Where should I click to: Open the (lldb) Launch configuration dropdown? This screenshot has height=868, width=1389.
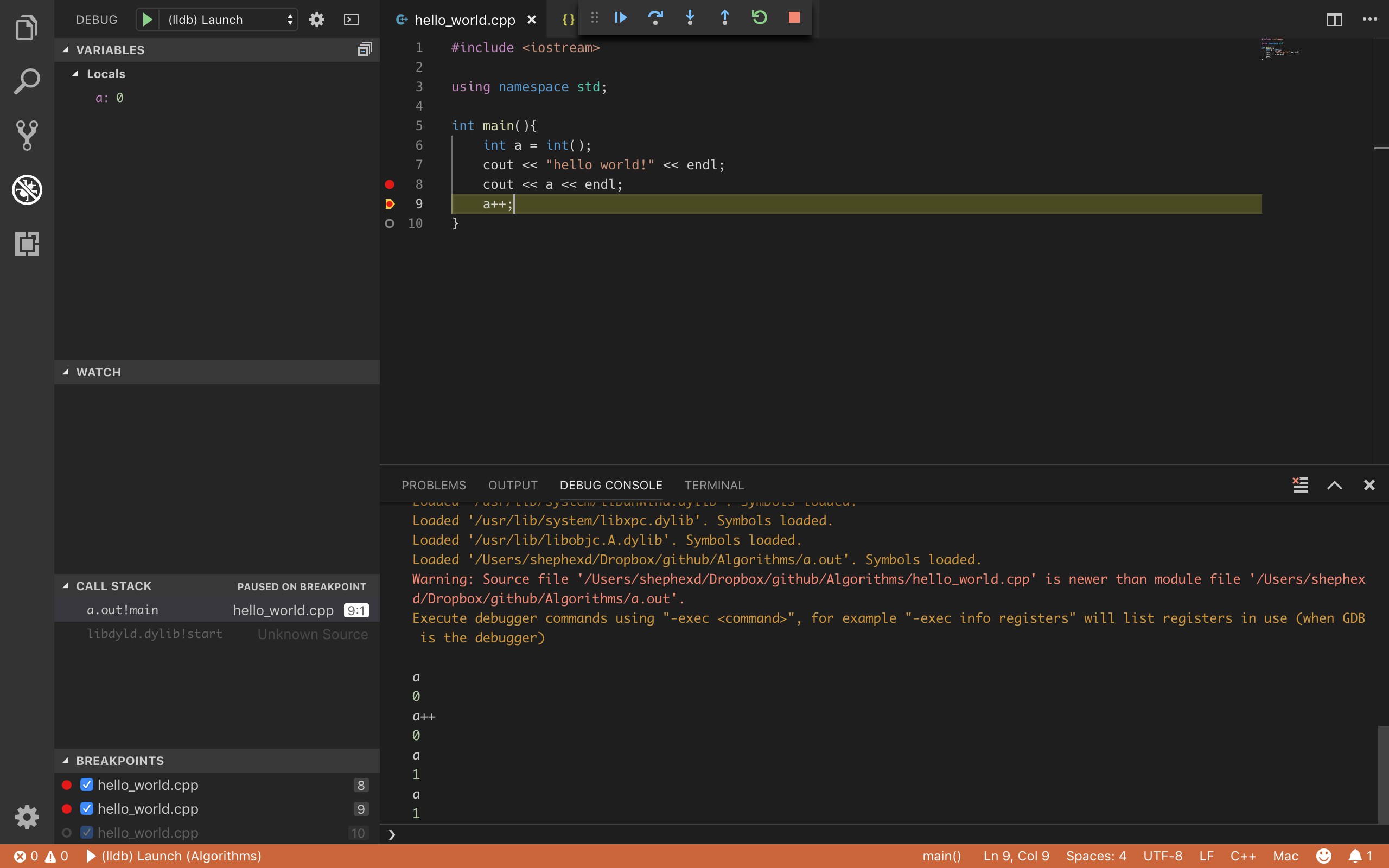pos(230,20)
